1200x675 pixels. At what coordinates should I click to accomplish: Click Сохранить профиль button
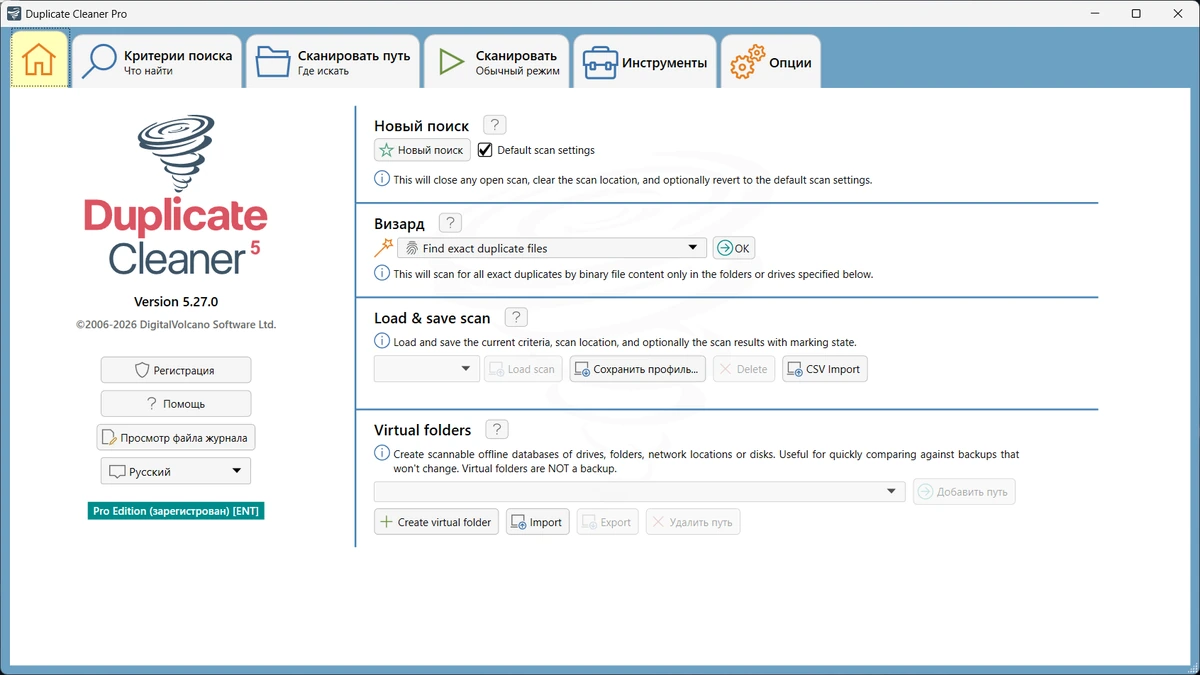[x=638, y=369]
